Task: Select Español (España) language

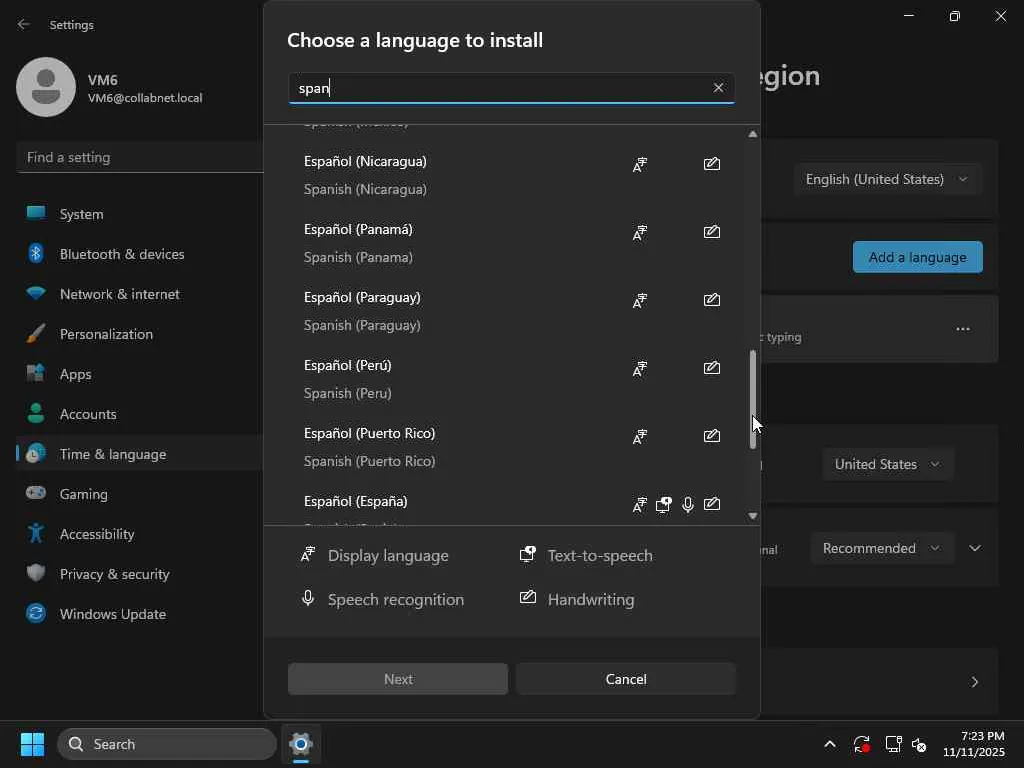Action: 512,503
